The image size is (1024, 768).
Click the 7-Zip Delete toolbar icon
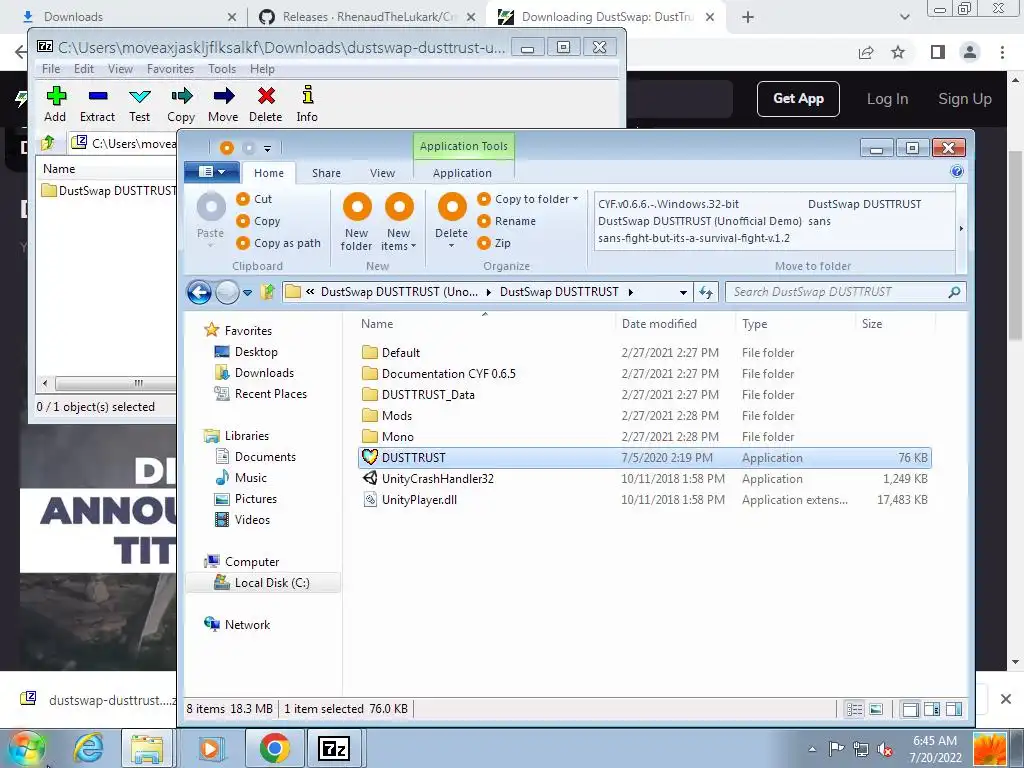[266, 96]
